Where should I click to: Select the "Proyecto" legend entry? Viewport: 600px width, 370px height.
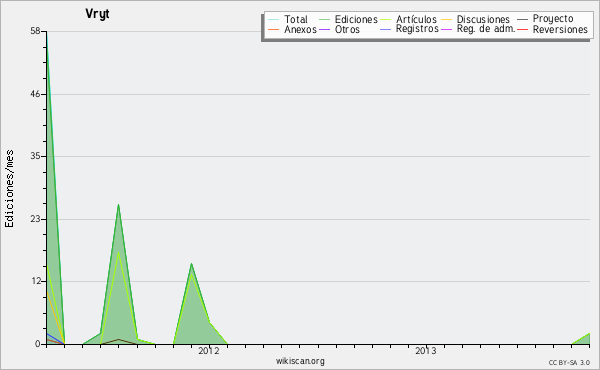point(553,19)
